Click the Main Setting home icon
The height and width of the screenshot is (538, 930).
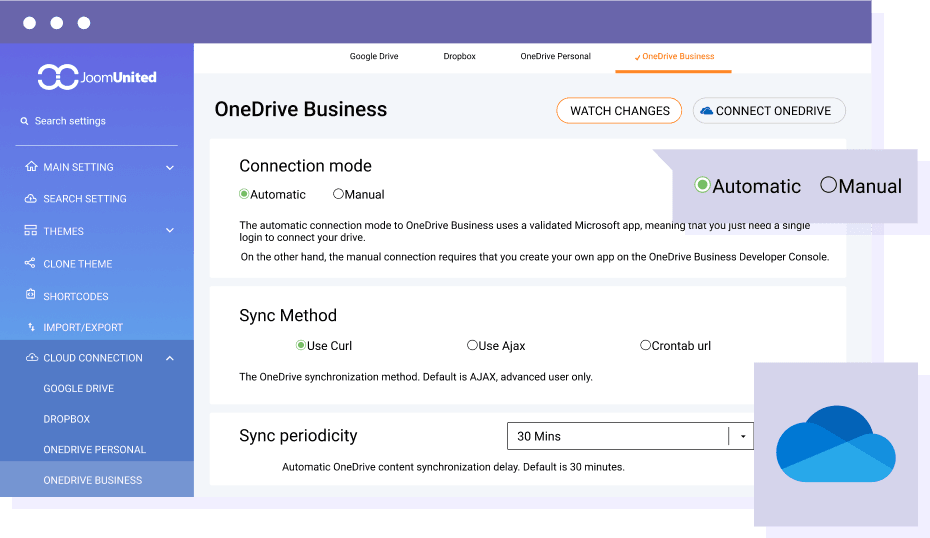pos(30,167)
